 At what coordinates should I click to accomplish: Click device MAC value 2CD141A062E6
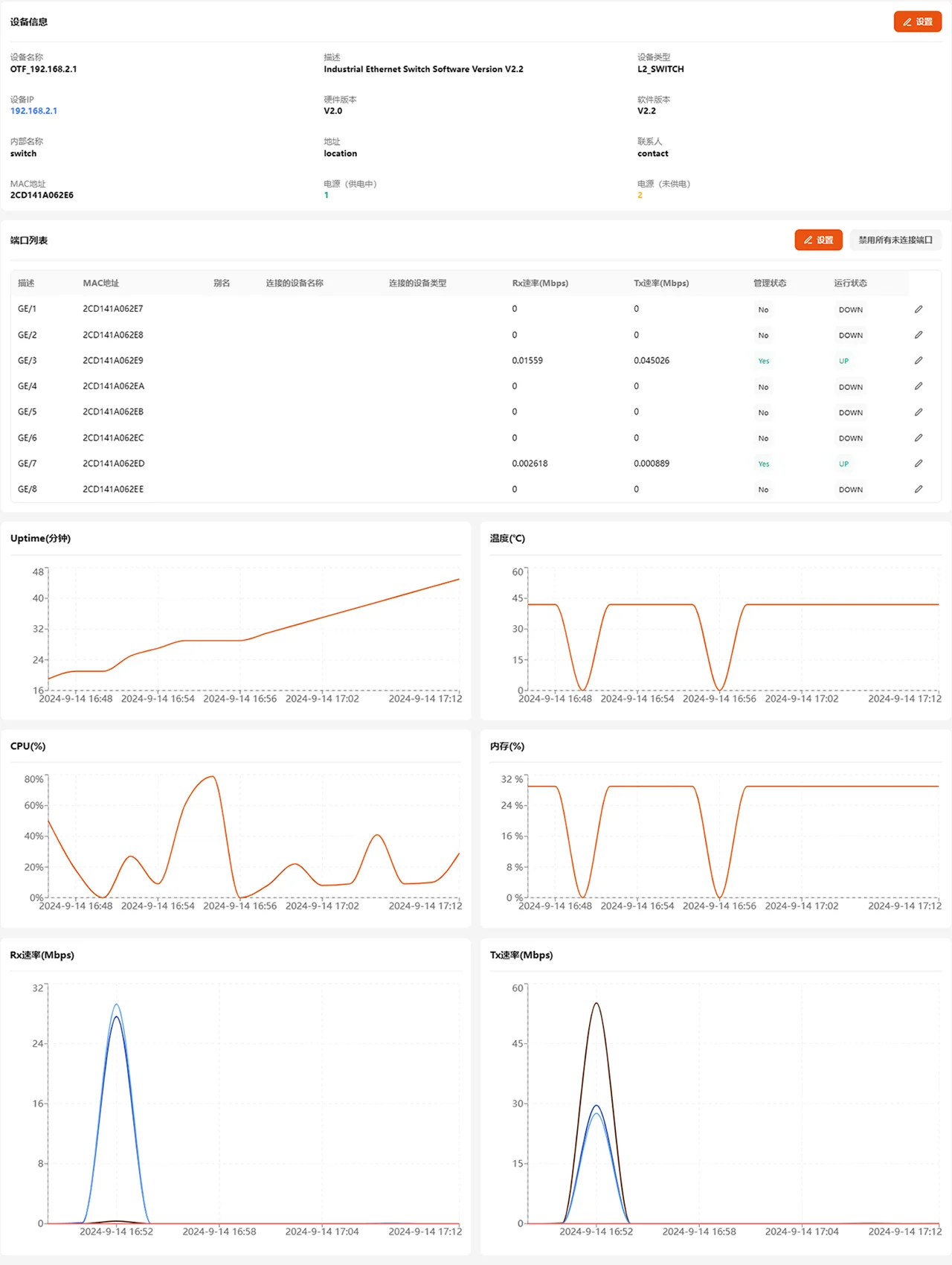click(x=42, y=195)
